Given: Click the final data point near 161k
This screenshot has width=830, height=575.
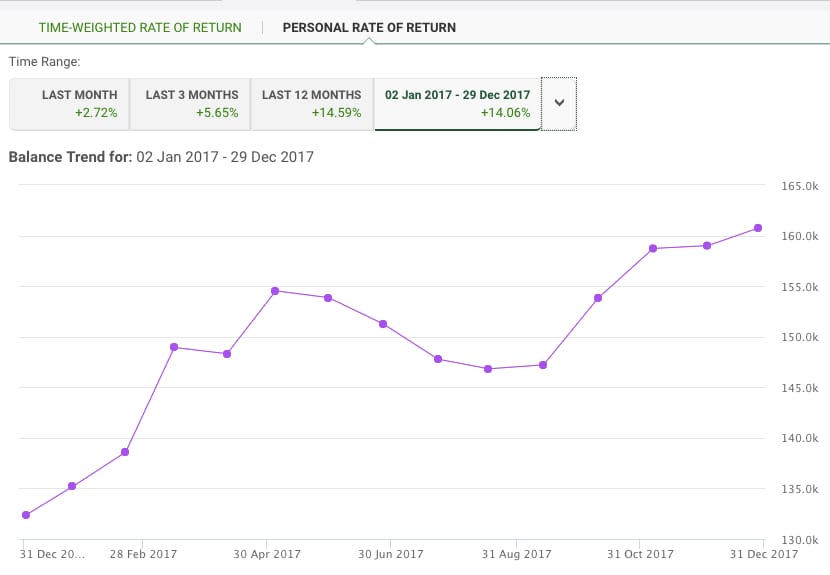Looking at the screenshot, I should click(758, 228).
